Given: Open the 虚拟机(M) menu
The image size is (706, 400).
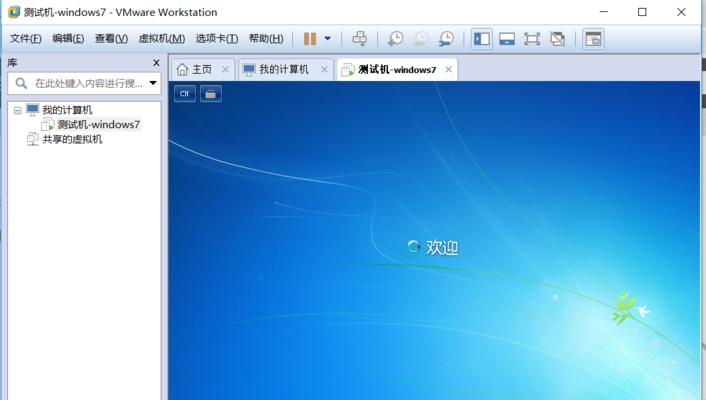Looking at the screenshot, I should [x=162, y=39].
